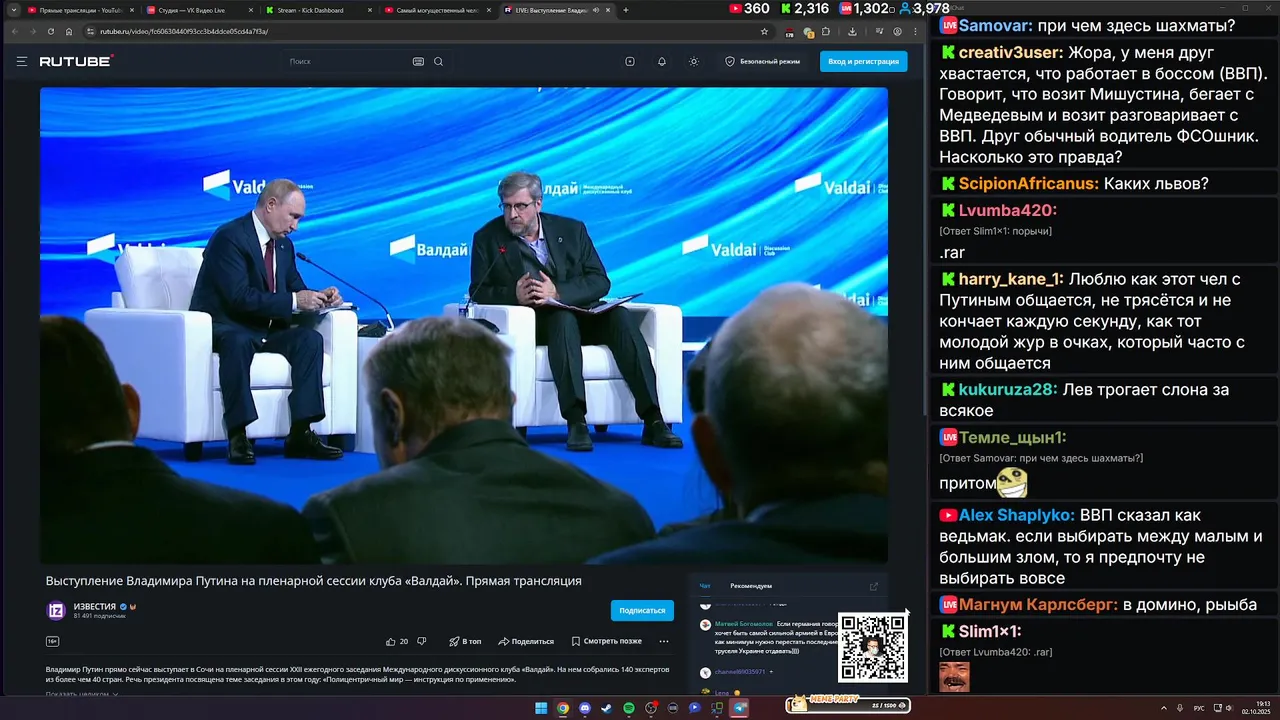Open the ИЗВЕСТИЯ channel name
Screen dimensions: 1280x720
[x=95, y=606]
